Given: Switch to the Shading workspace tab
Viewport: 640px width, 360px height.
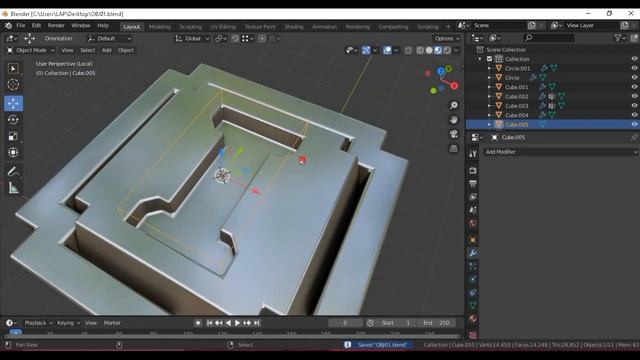Looking at the screenshot, I should pos(294,27).
